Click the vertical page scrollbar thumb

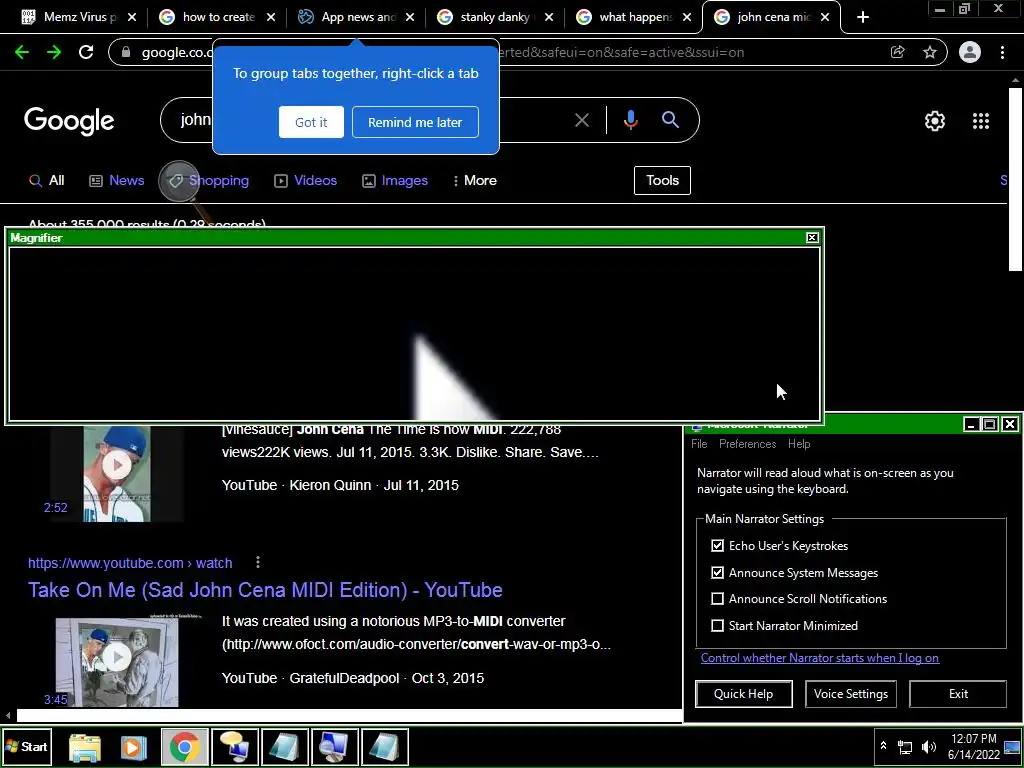pyautogui.click(x=1015, y=180)
